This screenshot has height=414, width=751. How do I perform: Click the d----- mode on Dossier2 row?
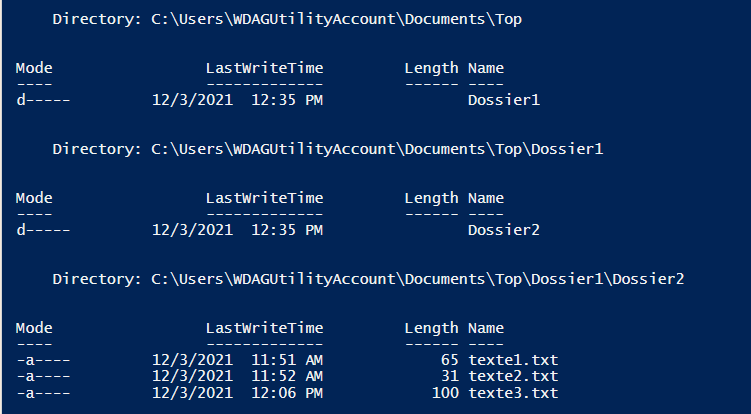[x=43, y=230]
